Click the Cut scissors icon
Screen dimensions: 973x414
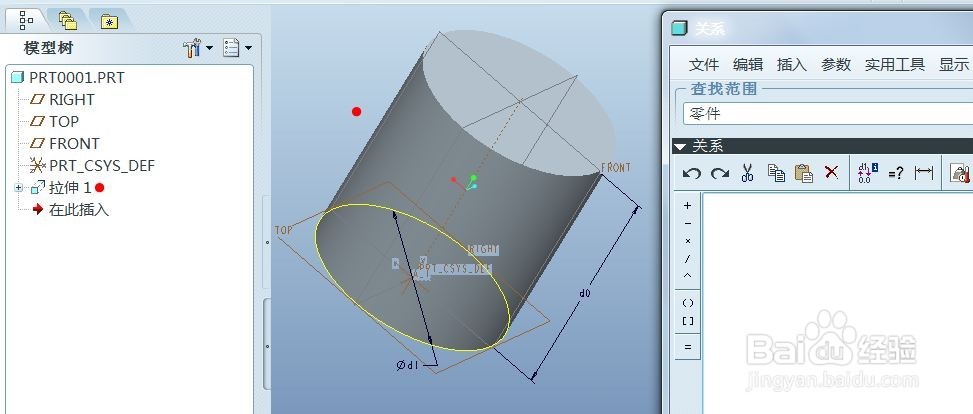747,173
